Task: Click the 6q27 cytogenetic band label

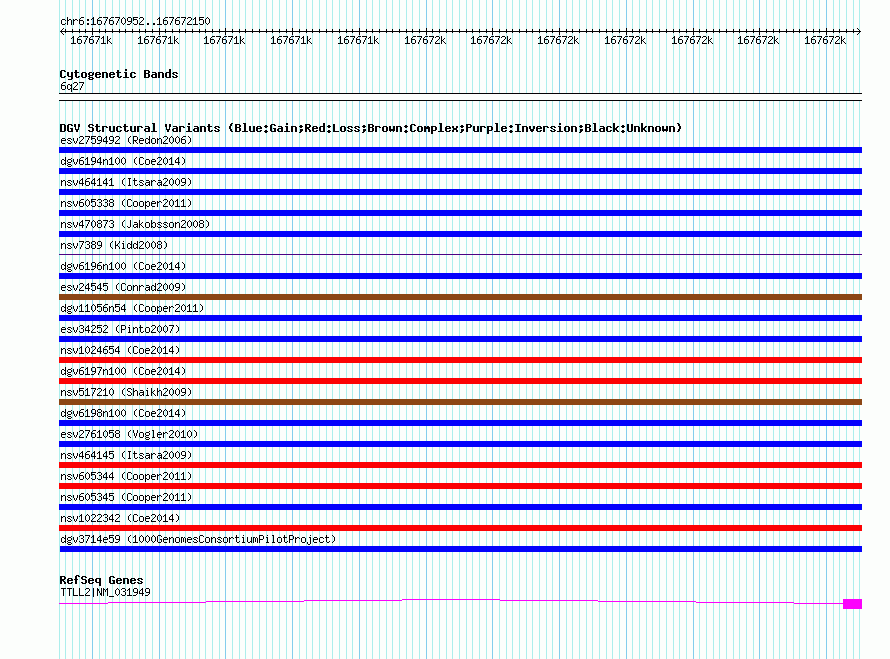Action: pyautogui.click(x=72, y=86)
